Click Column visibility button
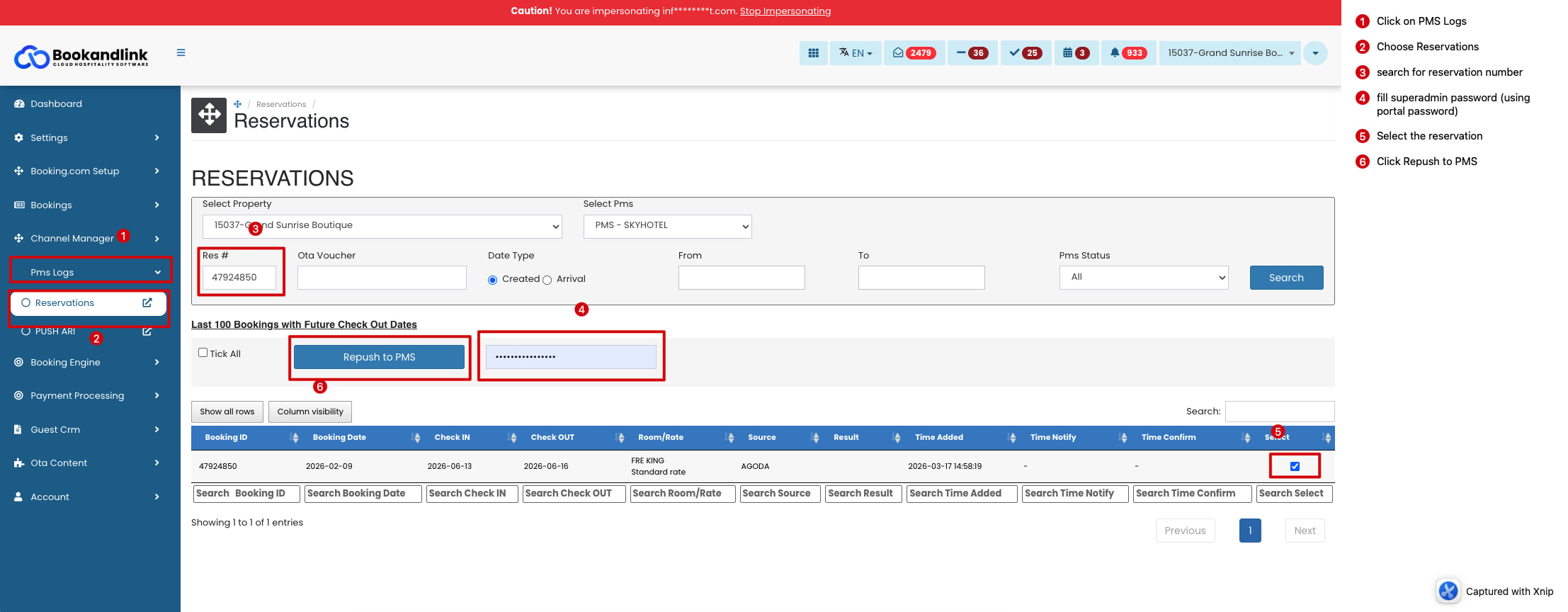This screenshot has height=612, width=1568. click(310, 412)
